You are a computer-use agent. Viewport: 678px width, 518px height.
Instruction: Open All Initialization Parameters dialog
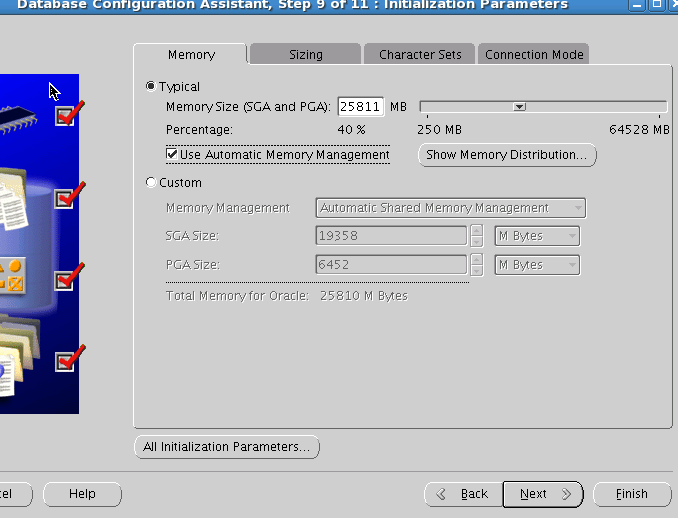click(227, 447)
